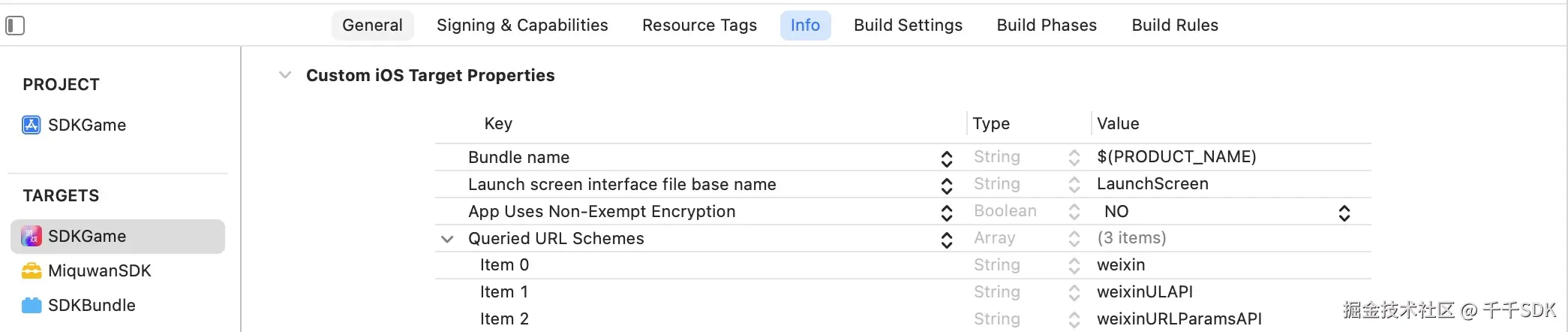1568x332 pixels.
Task: Toggle the sidebar panel icon
Action: click(15, 26)
